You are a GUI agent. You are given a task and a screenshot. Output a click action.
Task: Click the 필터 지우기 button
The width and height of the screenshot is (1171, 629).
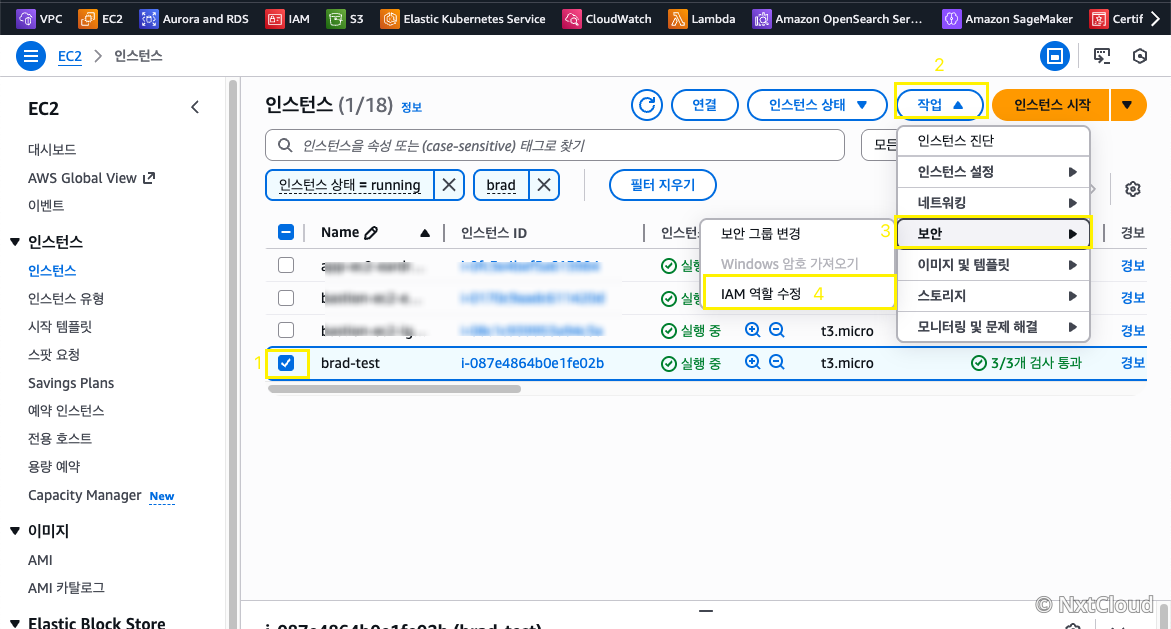(662, 185)
